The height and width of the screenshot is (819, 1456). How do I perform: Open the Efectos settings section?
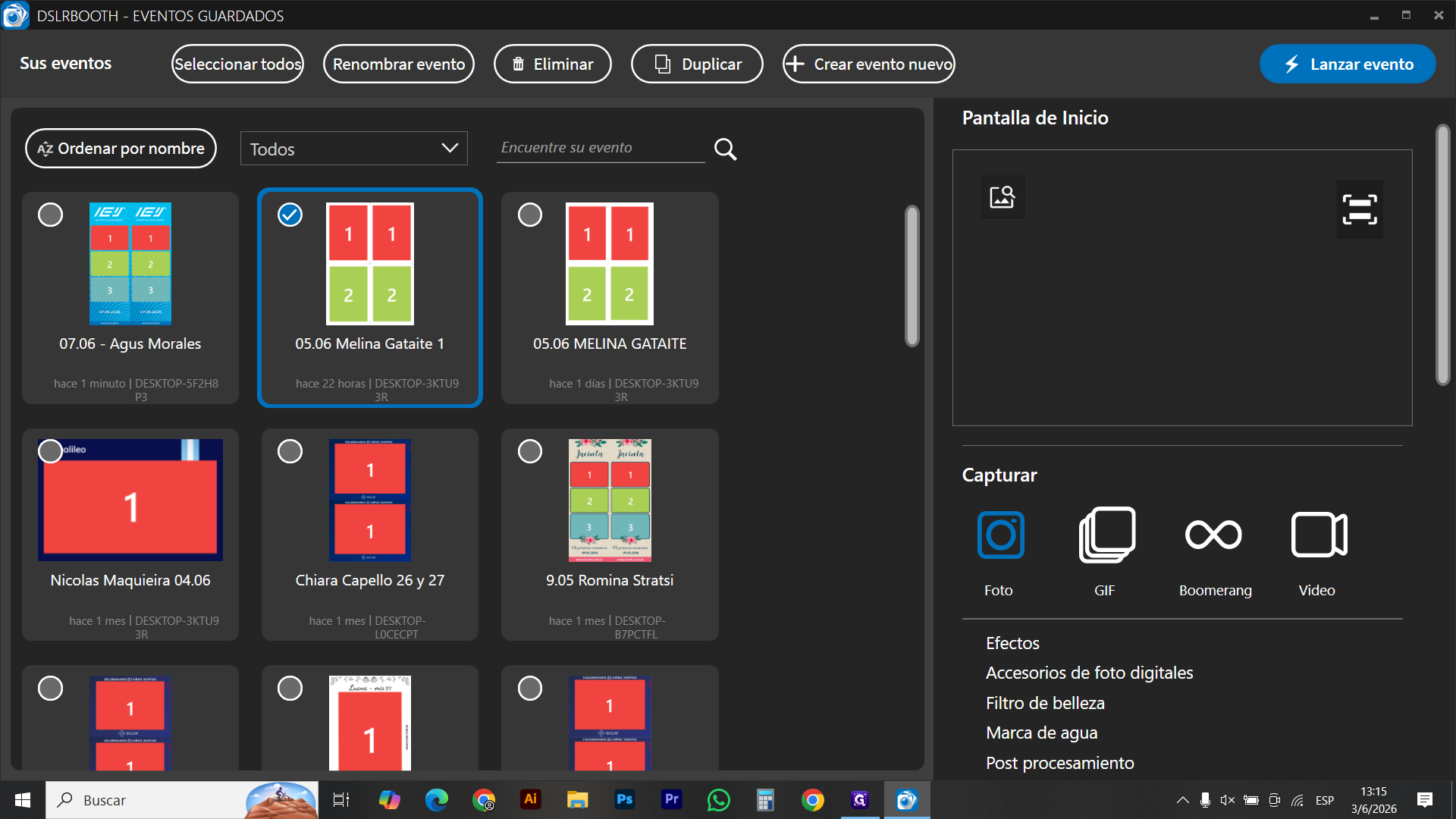point(1012,643)
